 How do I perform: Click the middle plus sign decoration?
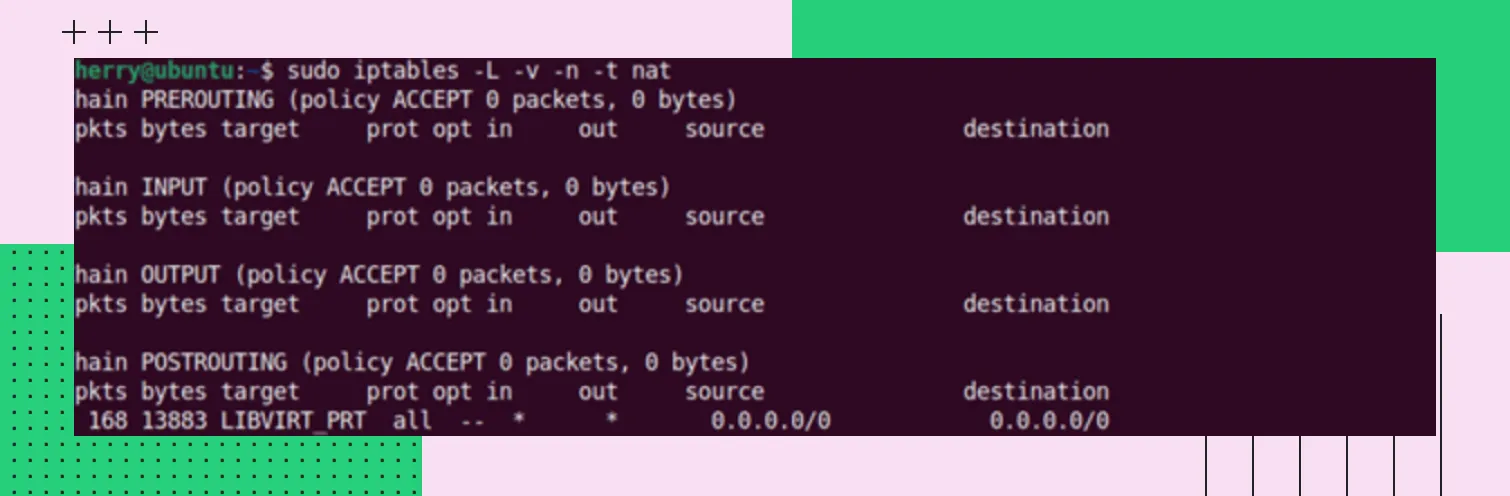[110, 33]
